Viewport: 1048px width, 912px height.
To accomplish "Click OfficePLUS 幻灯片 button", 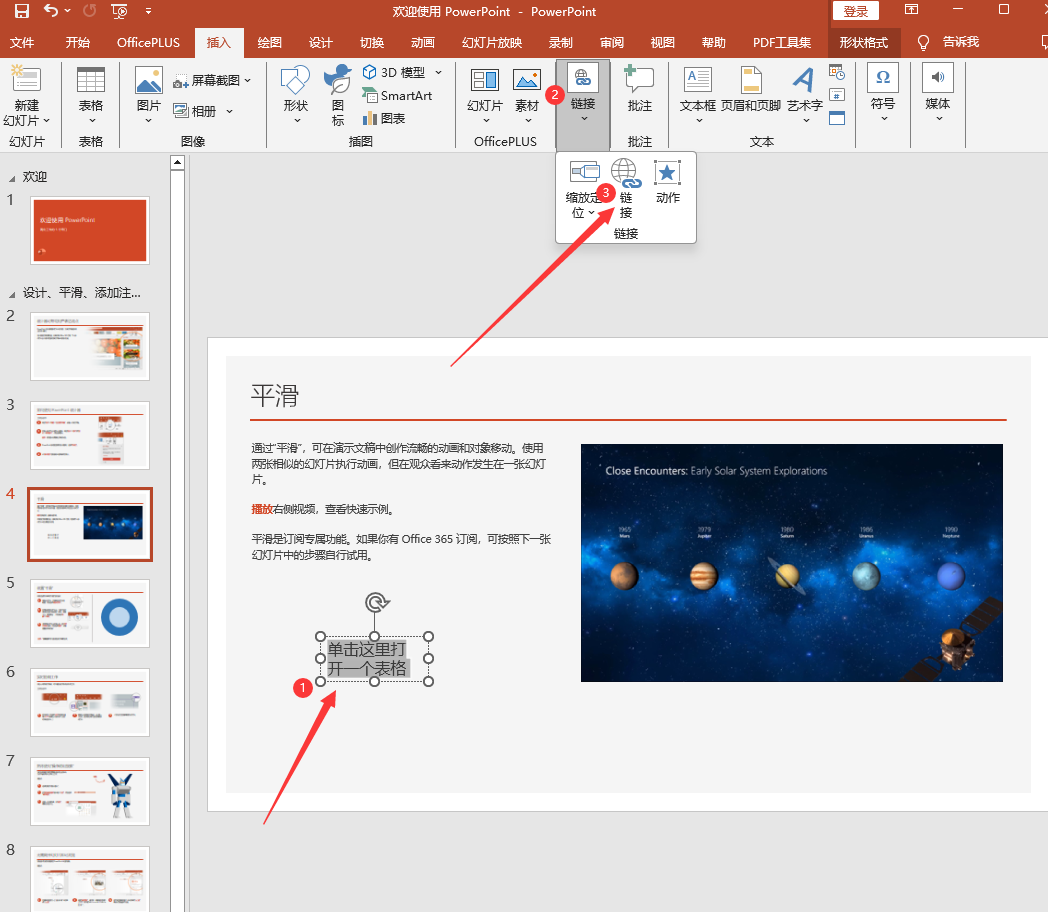I will tap(485, 95).
